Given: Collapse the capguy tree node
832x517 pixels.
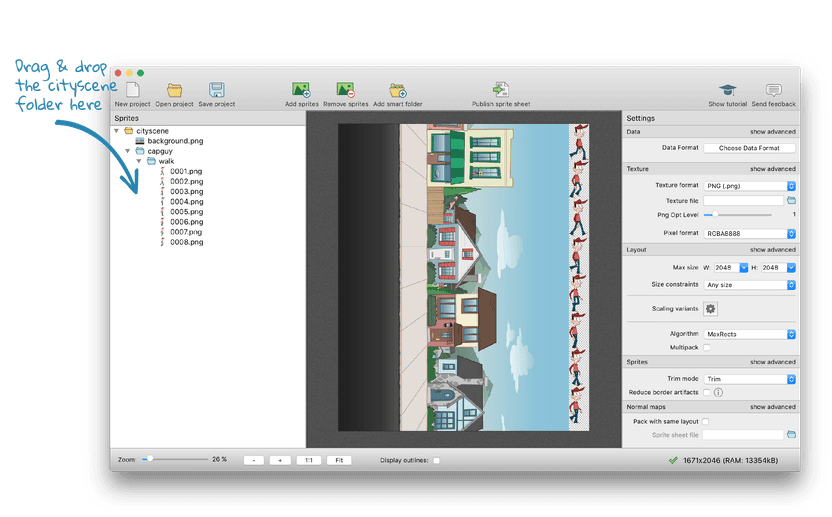Looking at the screenshot, I should (x=127, y=151).
